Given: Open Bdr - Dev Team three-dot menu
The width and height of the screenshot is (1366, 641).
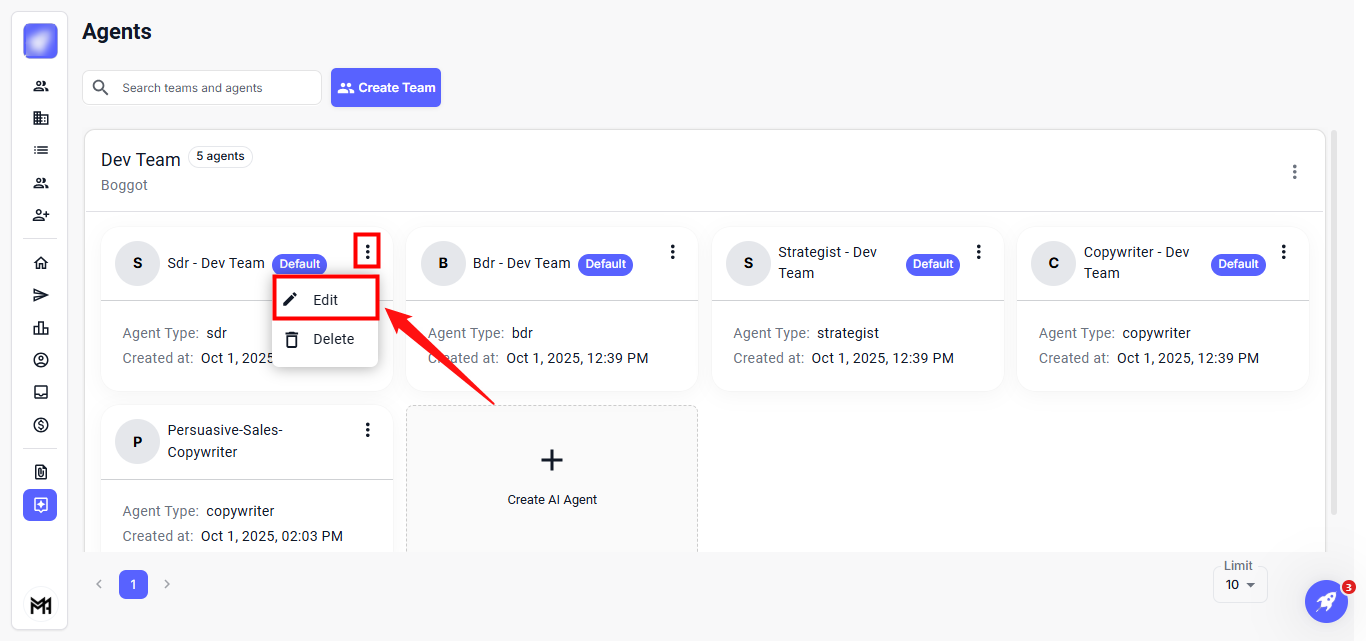Looking at the screenshot, I should point(673,252).
